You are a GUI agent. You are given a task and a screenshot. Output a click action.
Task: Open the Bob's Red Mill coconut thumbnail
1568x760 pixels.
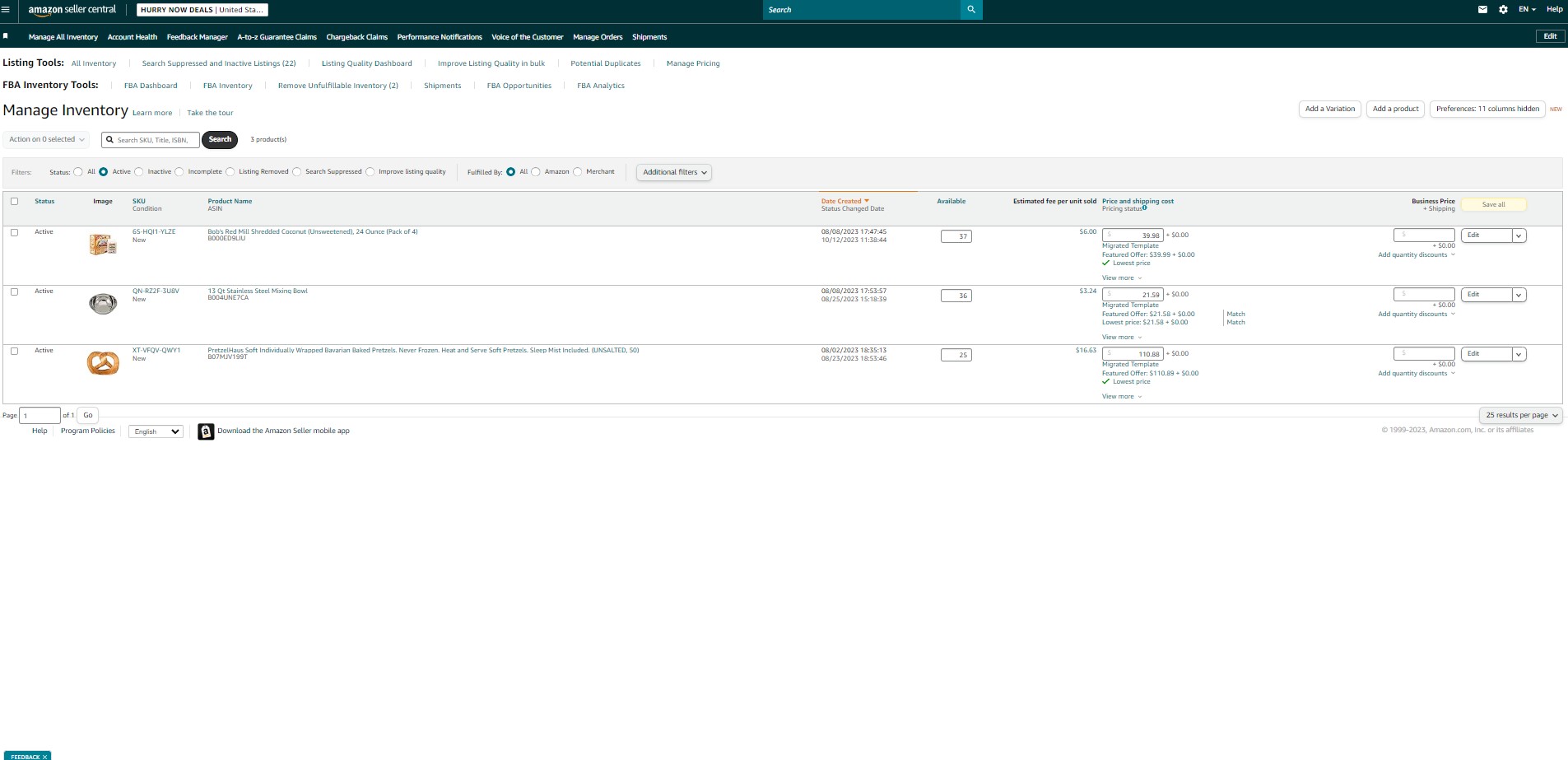(x=103, y=244)
